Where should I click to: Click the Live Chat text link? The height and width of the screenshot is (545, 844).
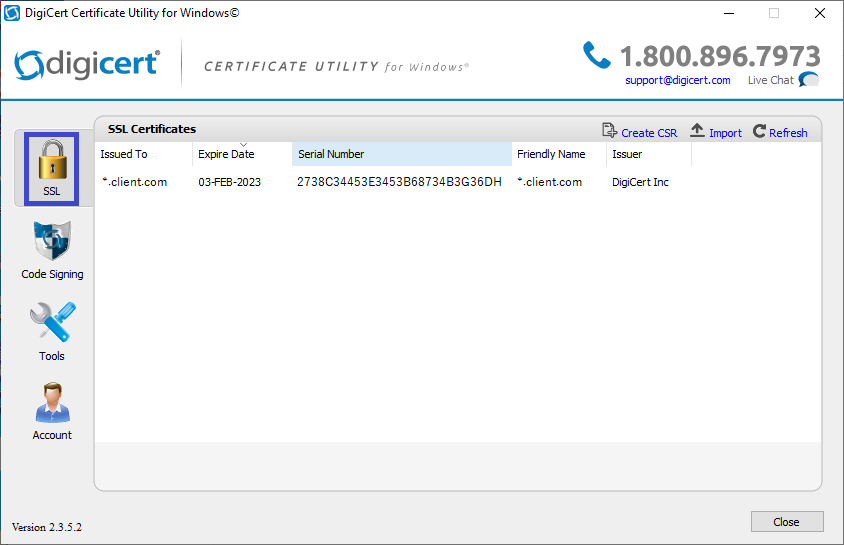click(770, 80)
